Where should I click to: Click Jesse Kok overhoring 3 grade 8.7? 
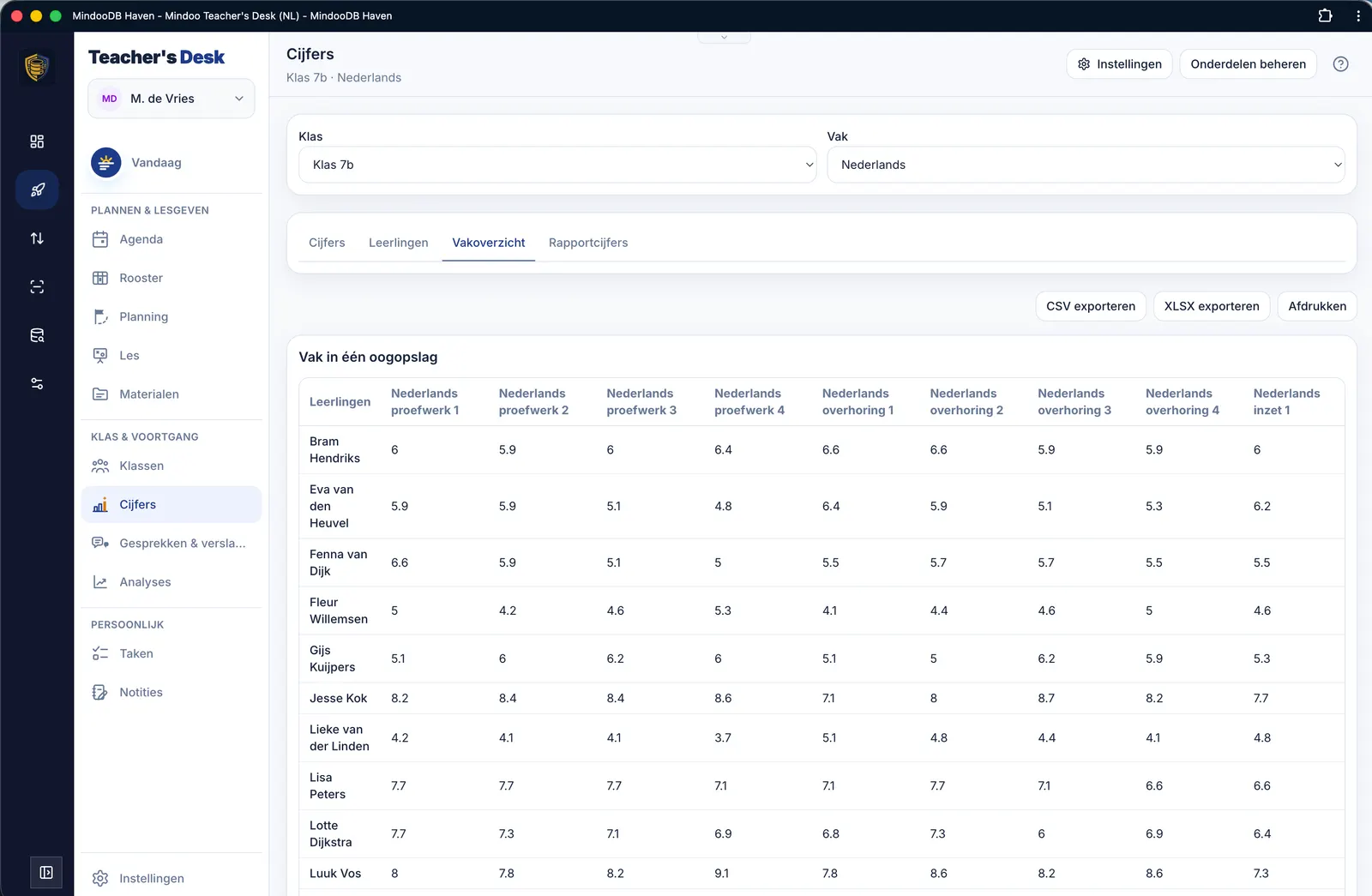point(1046,699)
